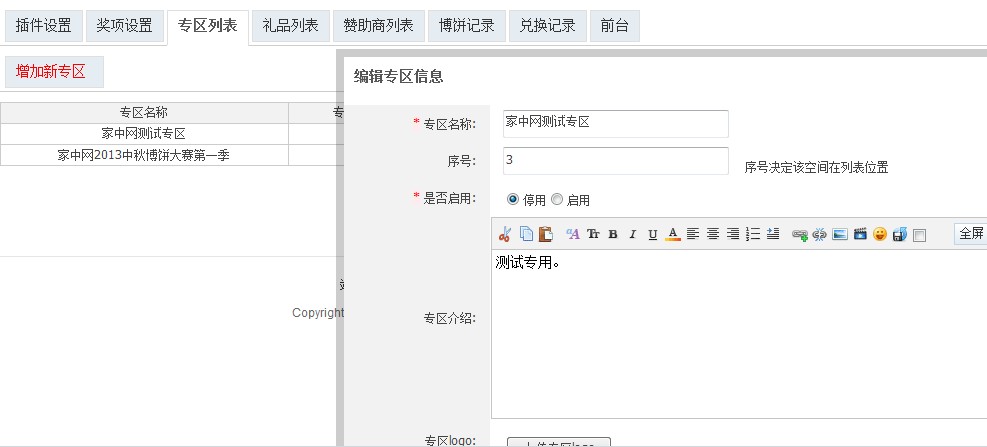Screen dimensions: 987x447
Task: Click the copy icon in editor toolbar
Action: (x=526, y=234)
